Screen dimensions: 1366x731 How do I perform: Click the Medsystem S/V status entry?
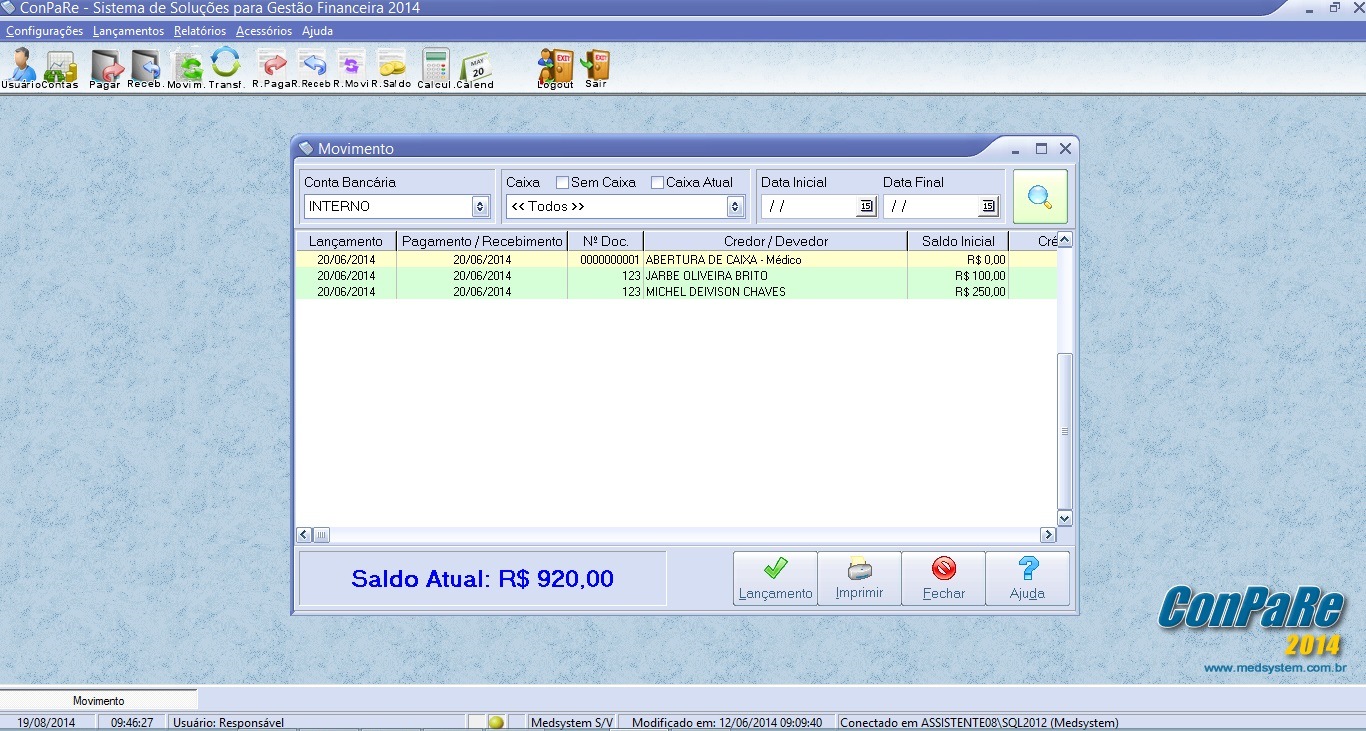[572, 722]
